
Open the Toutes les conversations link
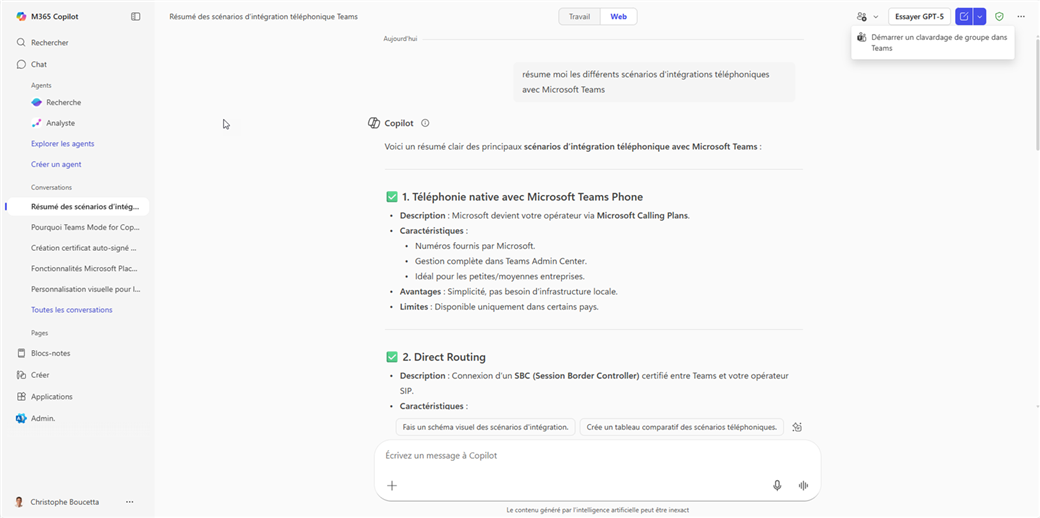pyautogui.click(x=71, y=310)
